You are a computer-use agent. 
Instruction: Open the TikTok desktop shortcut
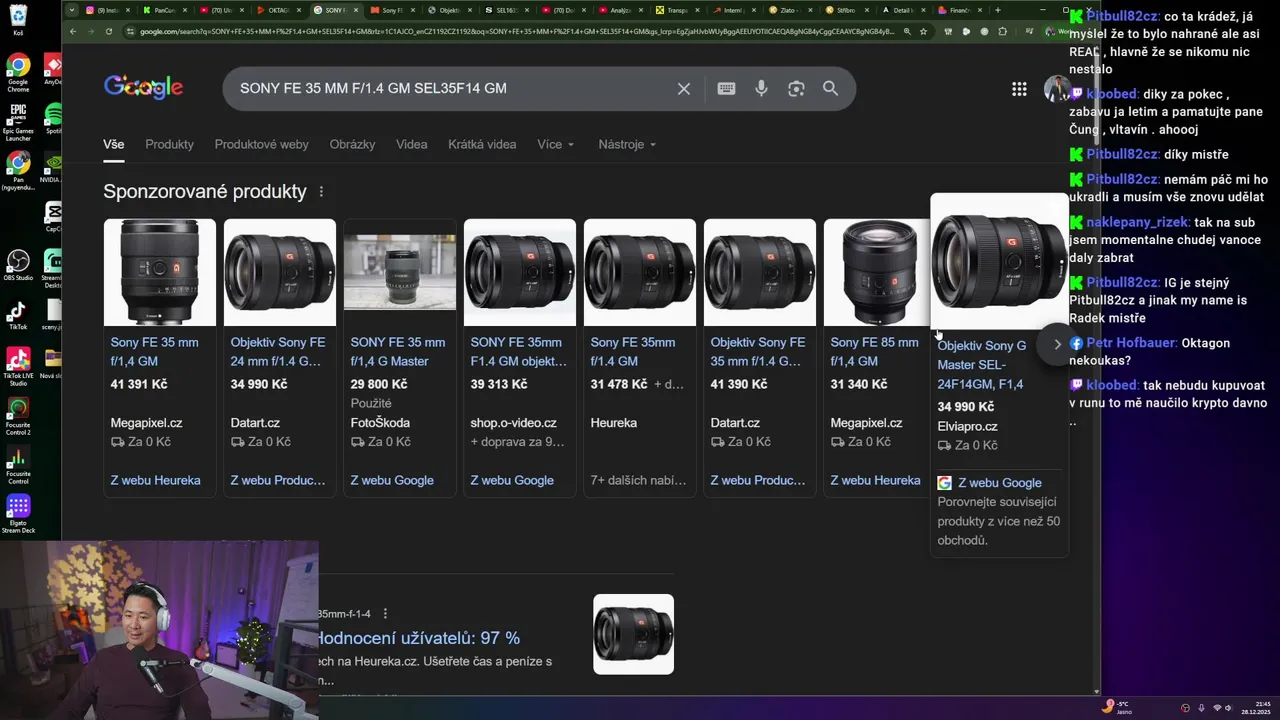tap(18, 315)
